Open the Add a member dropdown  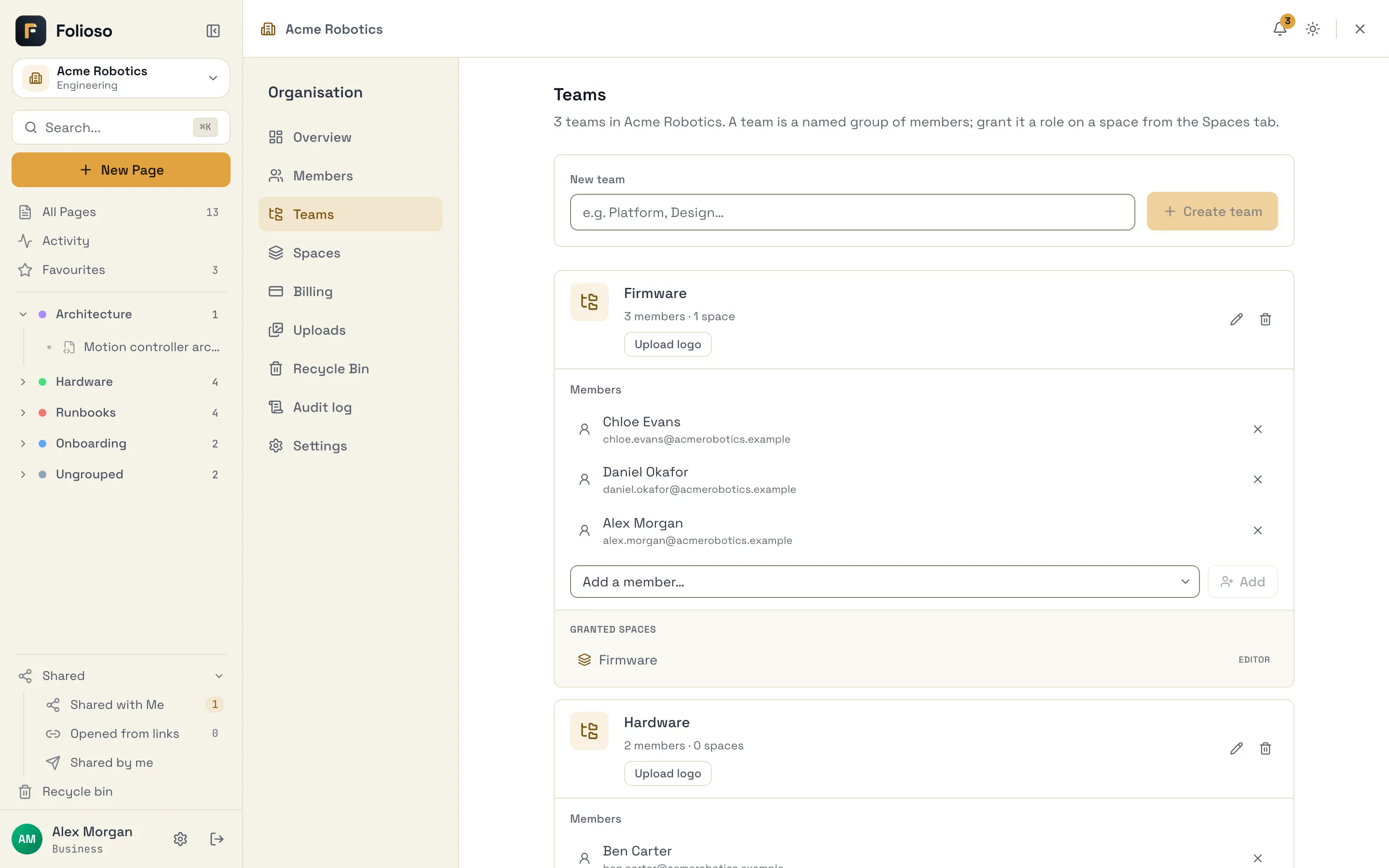(x=885, y=582)
